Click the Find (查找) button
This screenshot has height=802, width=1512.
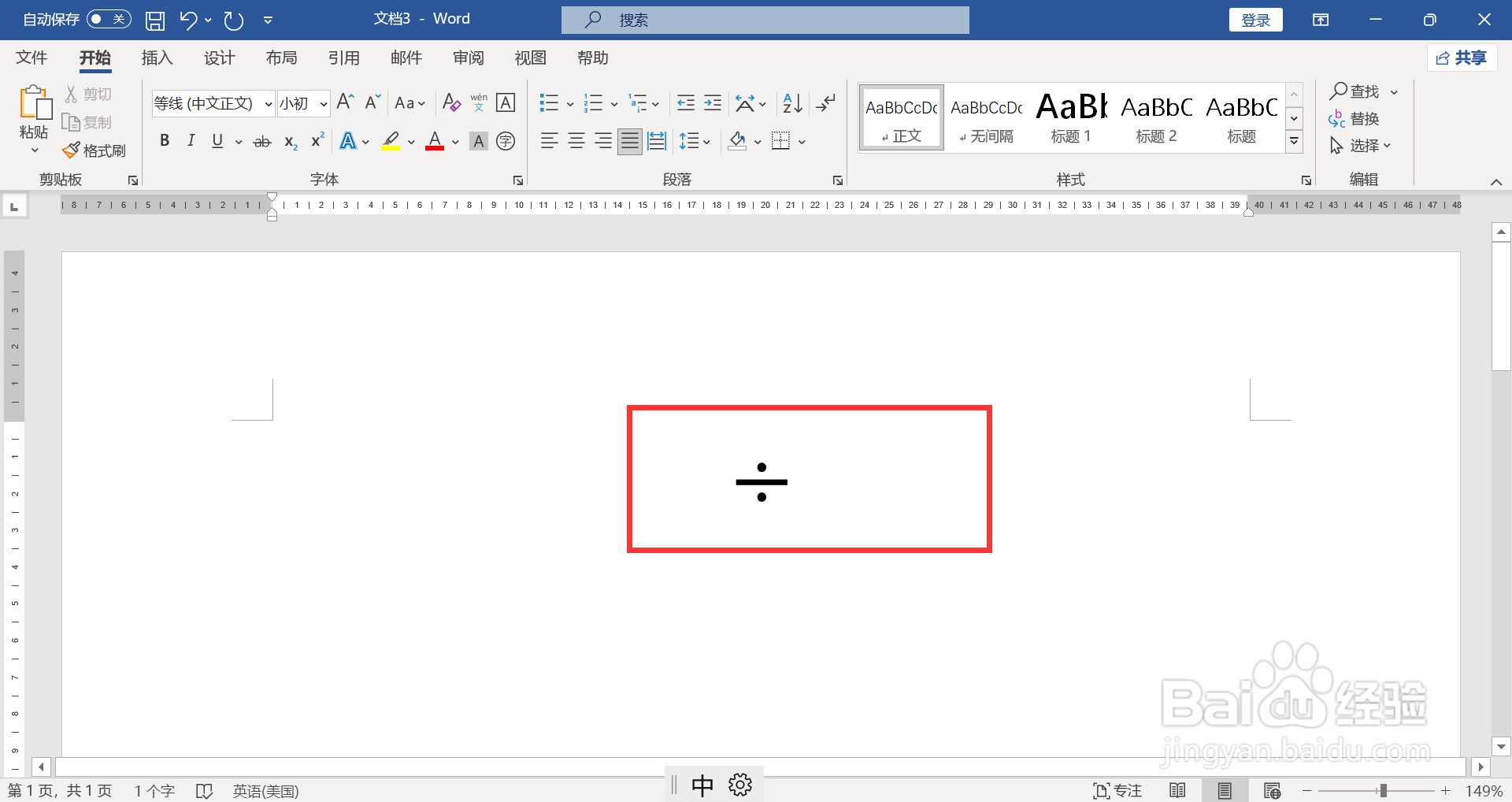tap(1355, 91)
